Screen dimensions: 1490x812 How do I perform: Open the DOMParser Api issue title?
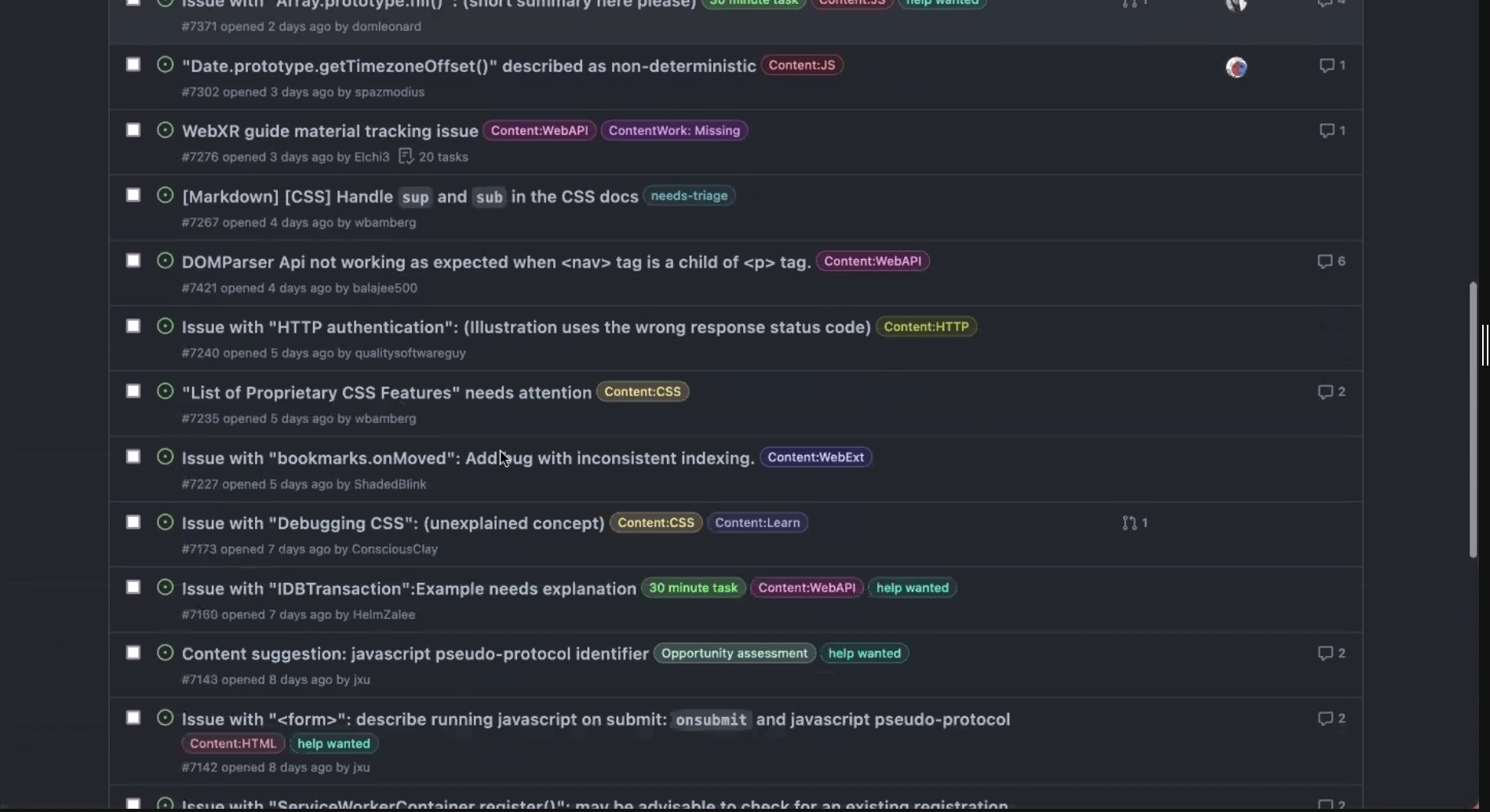click(497, 262)
